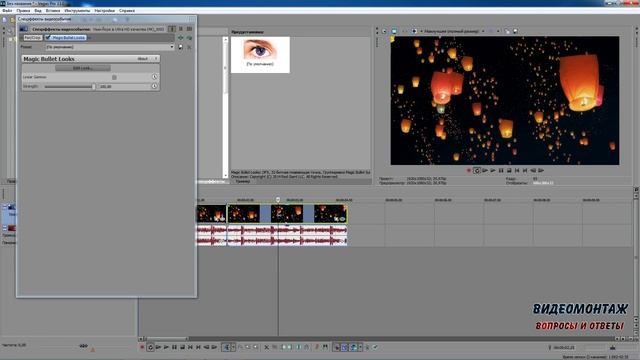This screenshot has width=640, height=360.
Task: Open the auto ripple mode dropdown arrow
Action: tap(360, 347)
